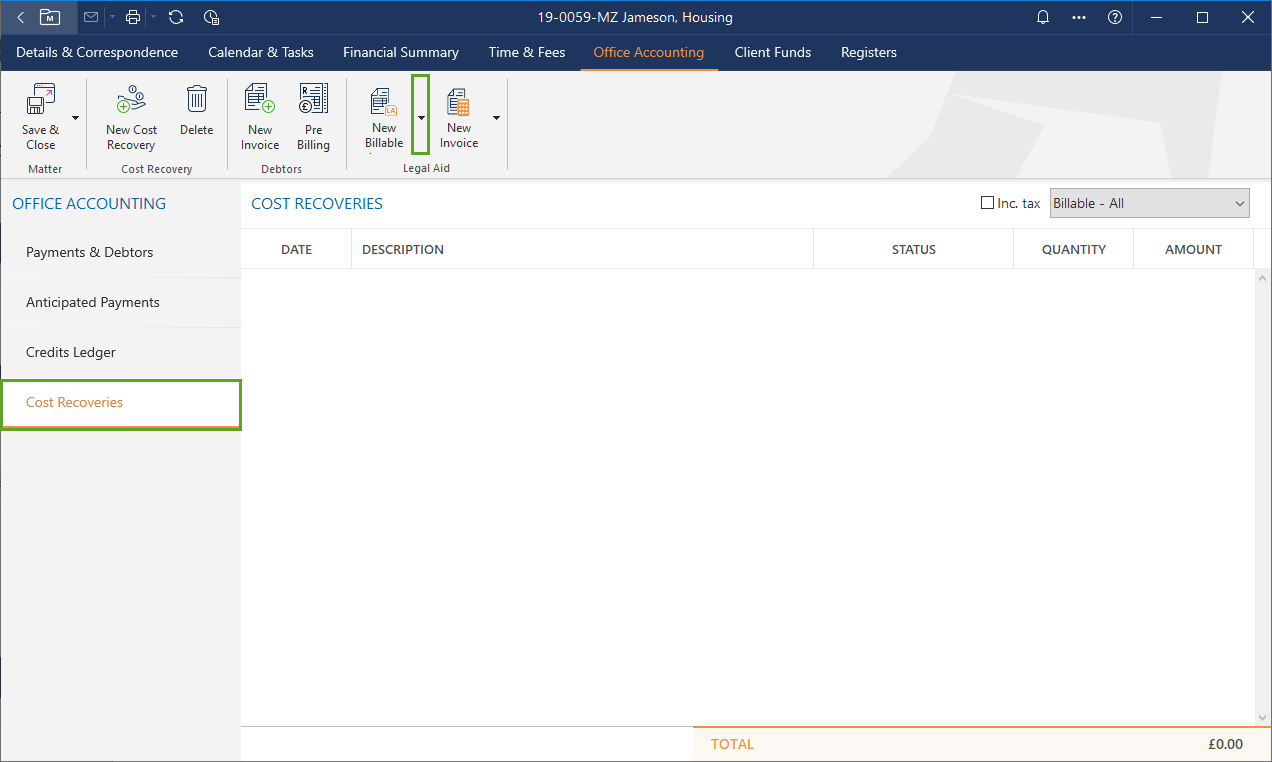Click the refresh icon in title bar
The image size is (1272, 762).
tap(176, 17)
